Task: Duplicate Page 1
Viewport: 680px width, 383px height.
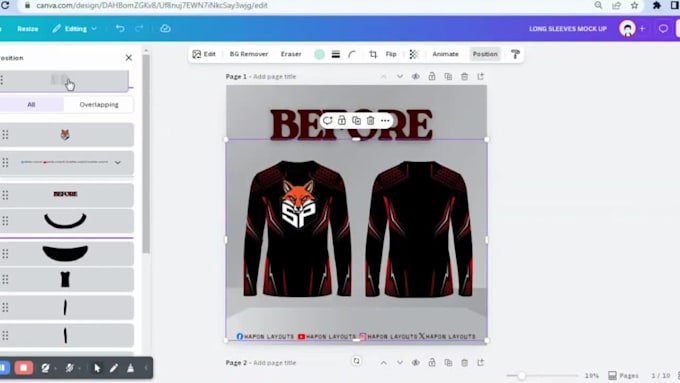Action: (x=448, y=77)
